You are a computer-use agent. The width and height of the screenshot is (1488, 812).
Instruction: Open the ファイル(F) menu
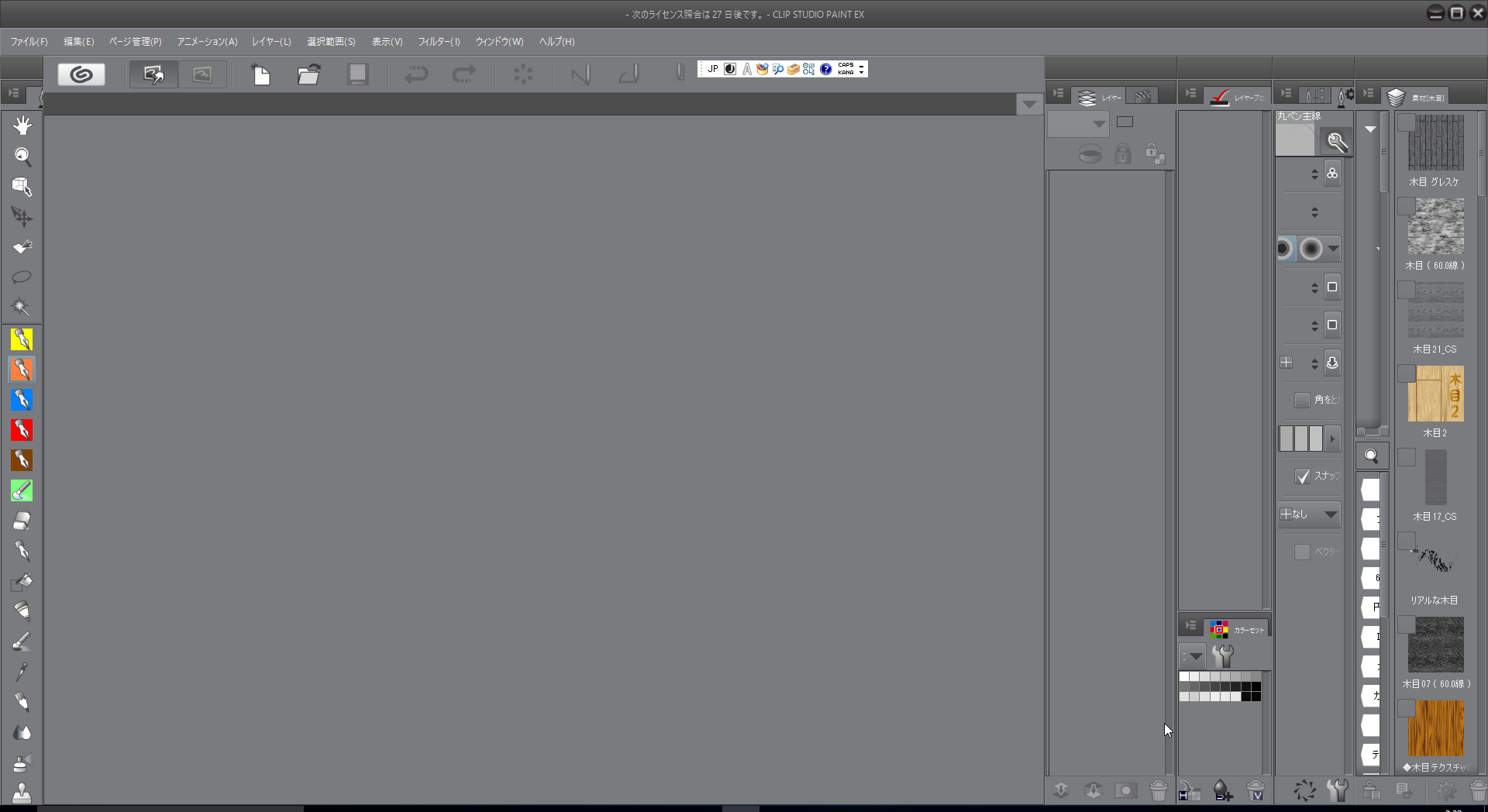point(29,42)
